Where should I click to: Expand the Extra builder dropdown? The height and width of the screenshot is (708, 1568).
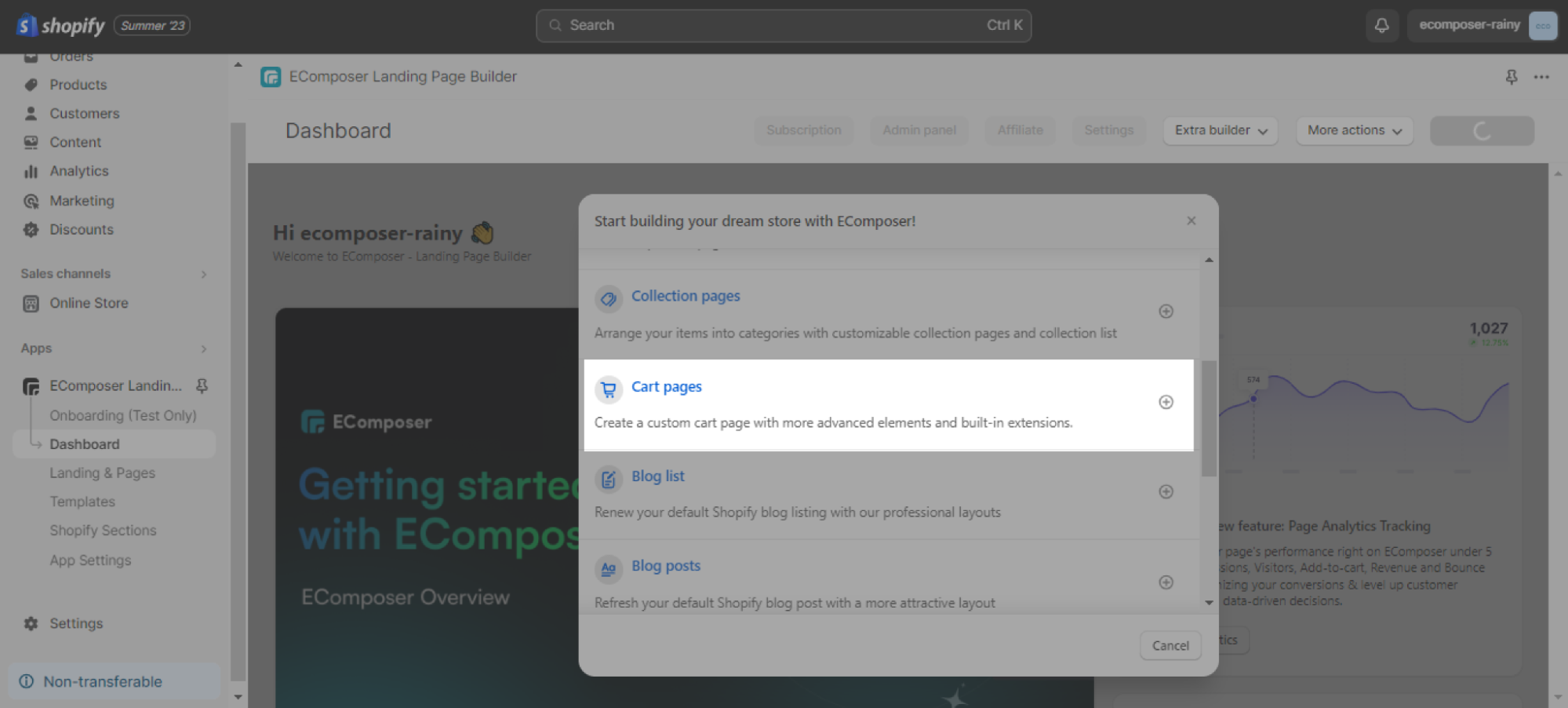1221,130
